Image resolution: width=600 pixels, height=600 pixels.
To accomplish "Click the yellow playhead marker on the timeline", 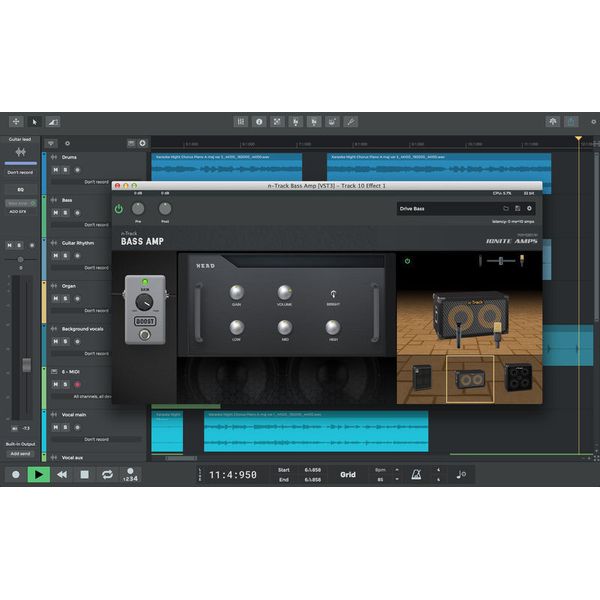I will (x=578, y=138).
